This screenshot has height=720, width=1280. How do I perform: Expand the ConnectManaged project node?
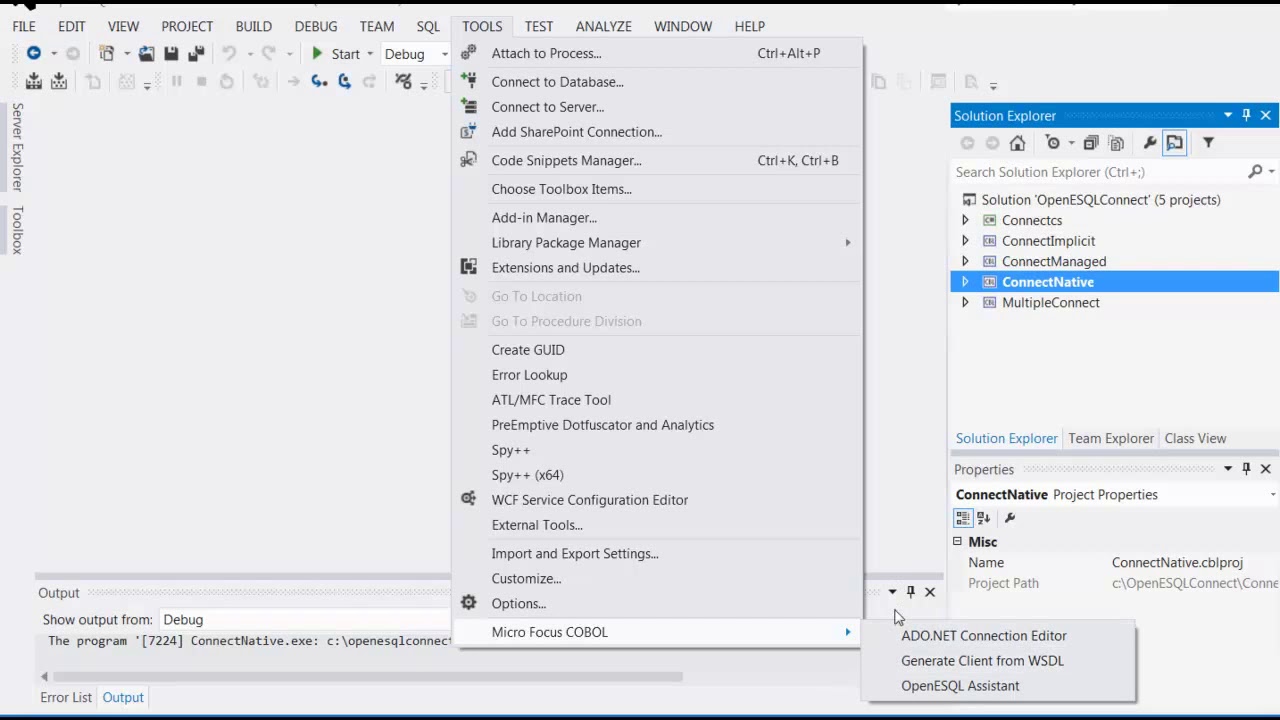coord(965,261)
